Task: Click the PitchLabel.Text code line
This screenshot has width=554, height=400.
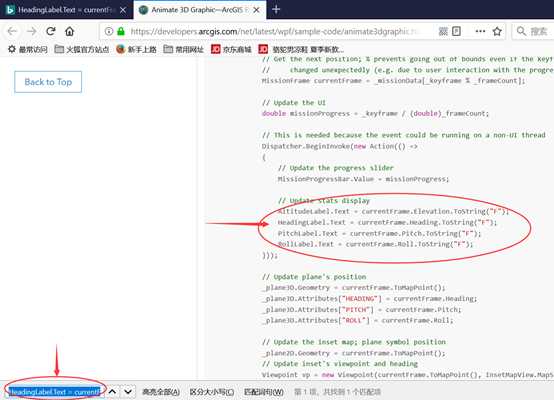Action: coord(379,233)
